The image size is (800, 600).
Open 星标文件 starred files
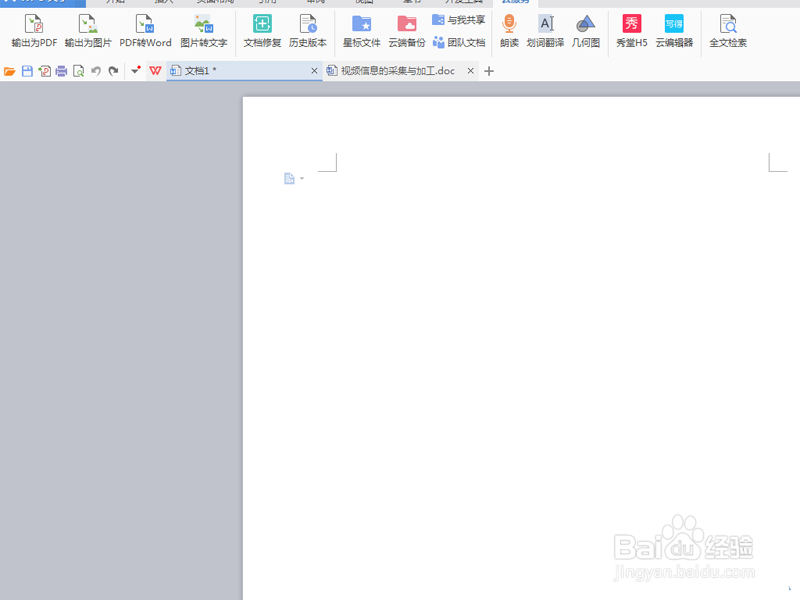pos(362,31)
